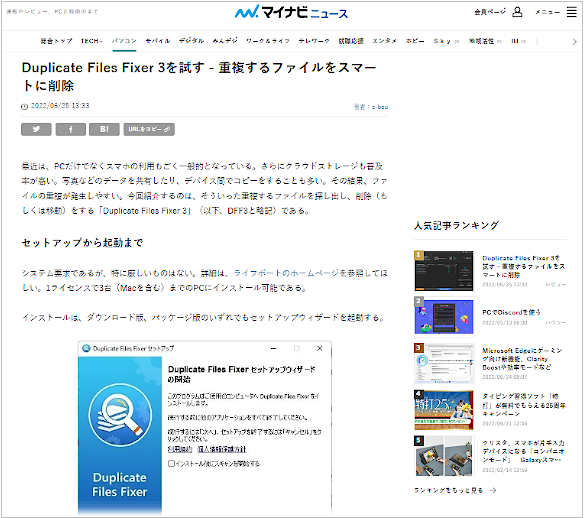Click setup wizard close X in image
This screenshot has width=584, height=518.
click(x=320, y=349)
